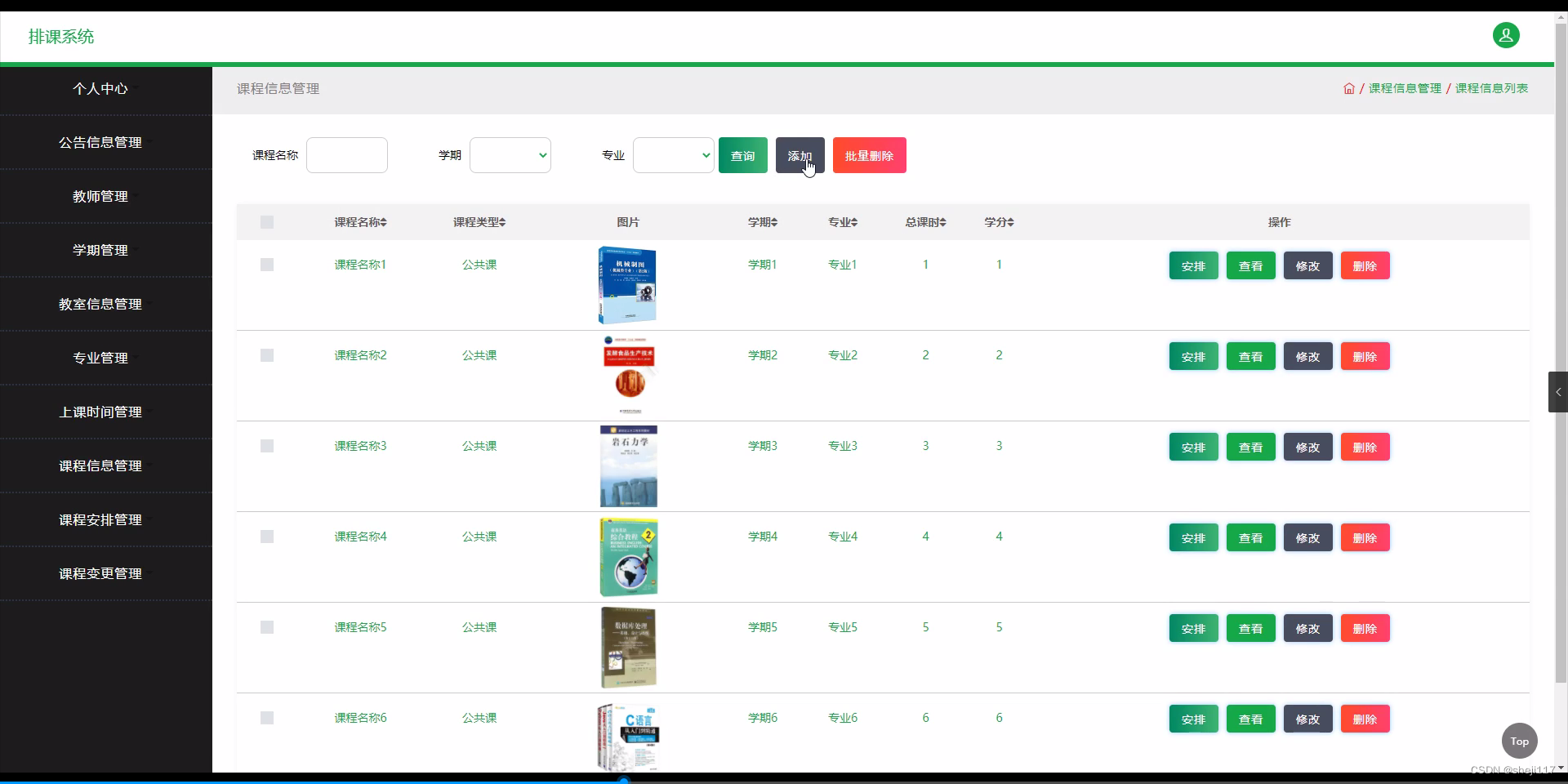Click the C语言 book cover thumbnail
Screen dimensions: 1568x784
[x=628, y=737]
